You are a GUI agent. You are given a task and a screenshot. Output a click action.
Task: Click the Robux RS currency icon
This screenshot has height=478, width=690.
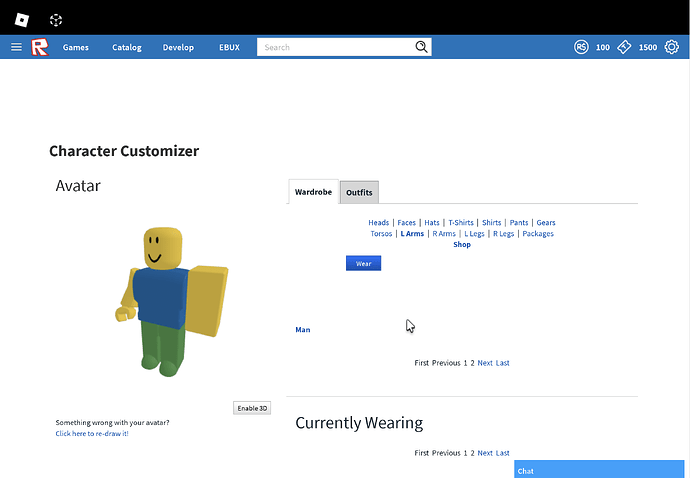coord(581,47)
